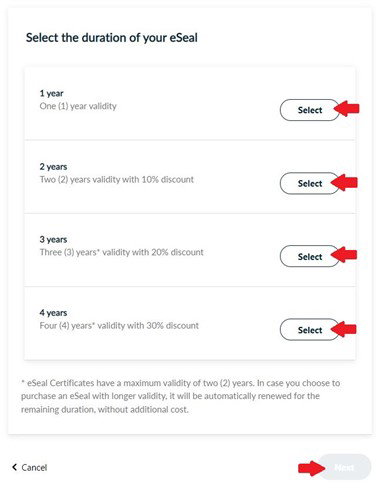Click the red arrow beside 2 years Select
Image resolution: width=381 pixels, height=490 pixels.
click(345, 183)
